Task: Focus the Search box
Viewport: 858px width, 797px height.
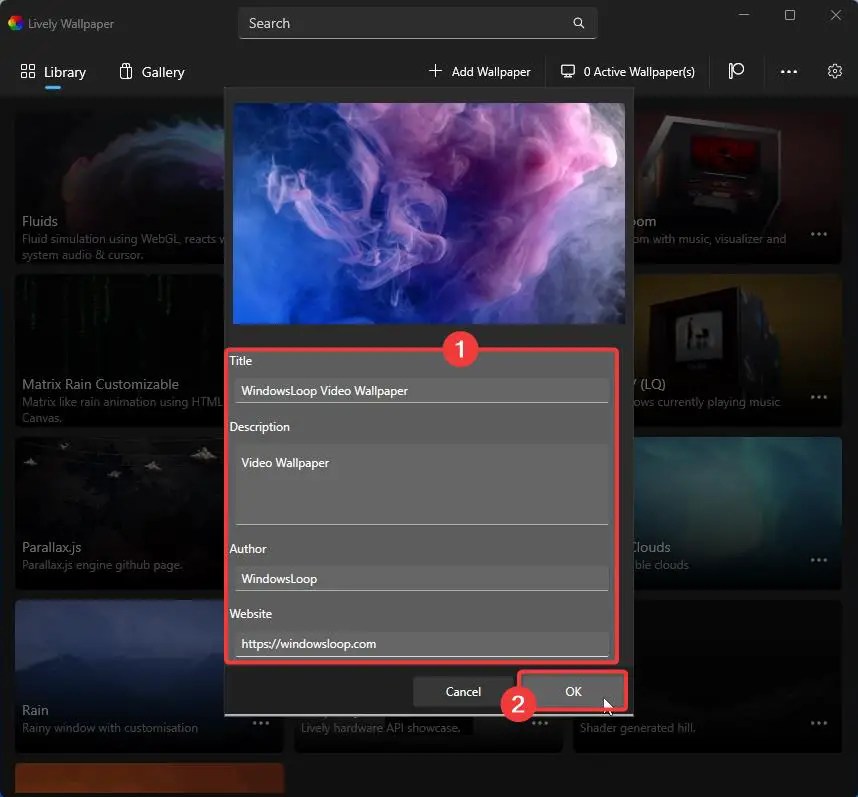Action: tap(418, 23)
